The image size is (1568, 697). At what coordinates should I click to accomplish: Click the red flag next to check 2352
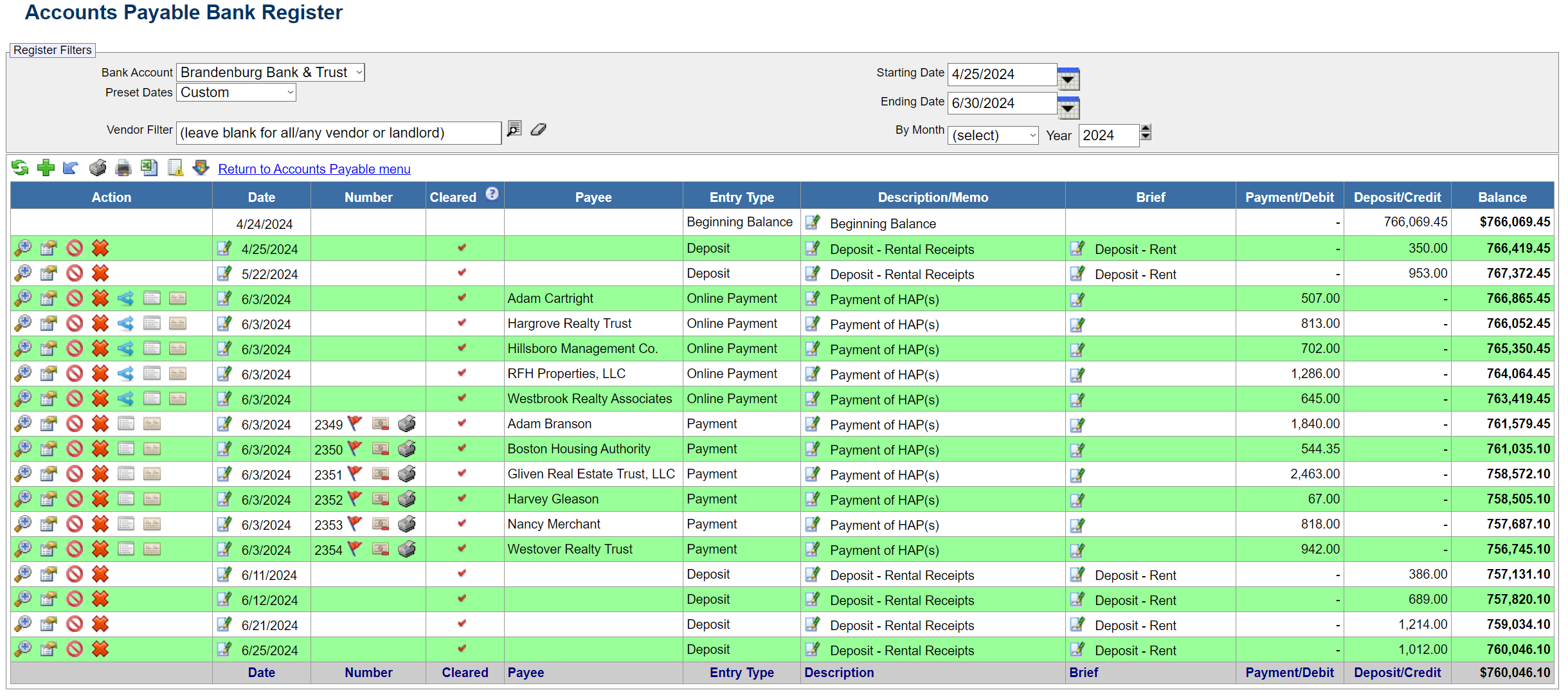click(x=355, y=498)
